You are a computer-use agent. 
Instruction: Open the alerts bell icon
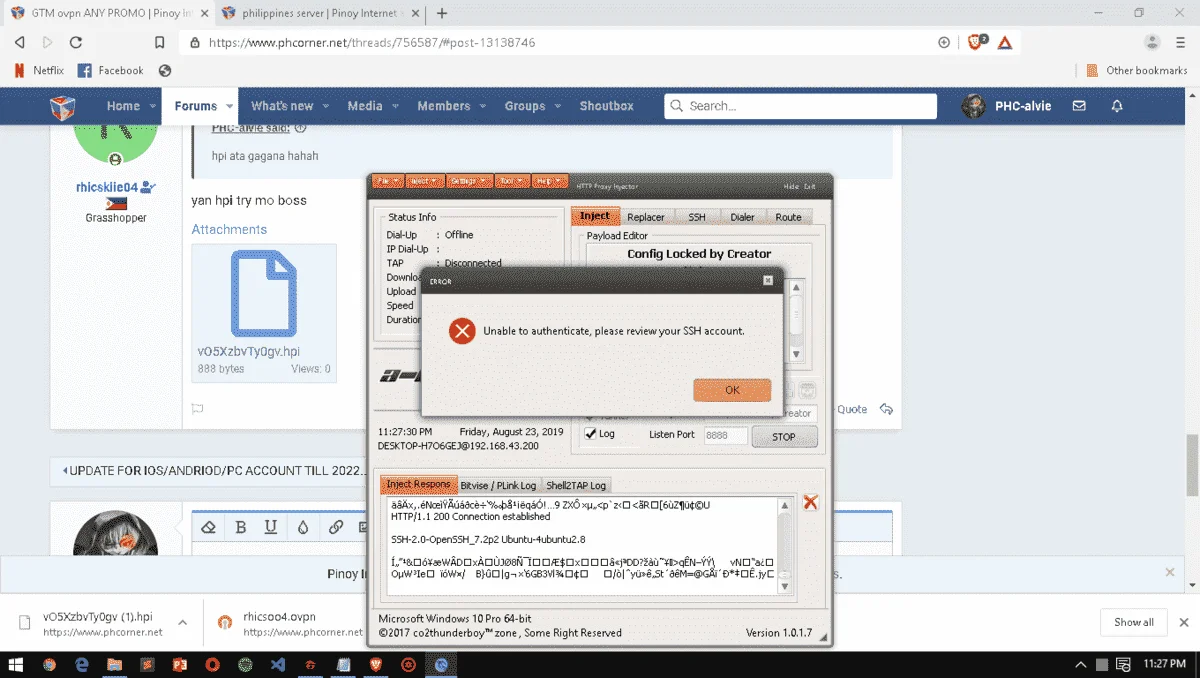(x=1117, y=106)
